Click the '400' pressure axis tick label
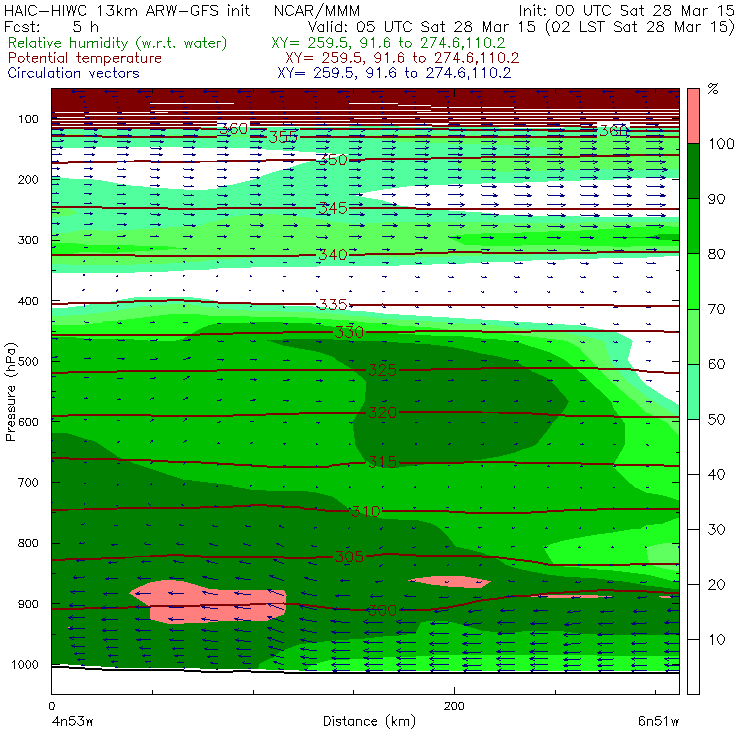Viewport: 740px width, 740px height. [x=28, y=301]
